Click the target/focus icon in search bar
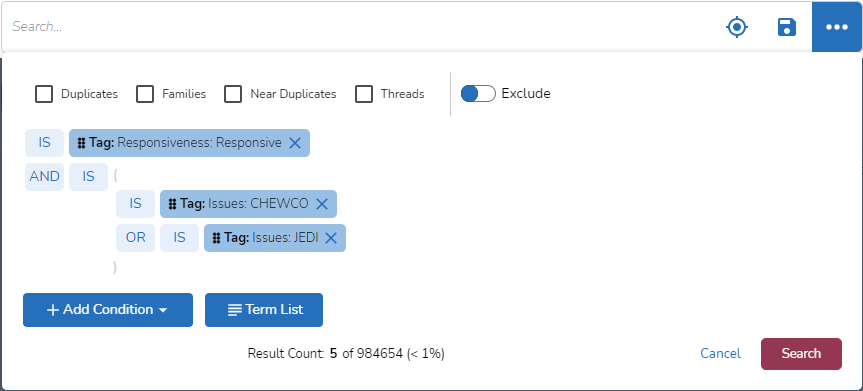Screen dimensions: 863x391 (x=737, y=26)
